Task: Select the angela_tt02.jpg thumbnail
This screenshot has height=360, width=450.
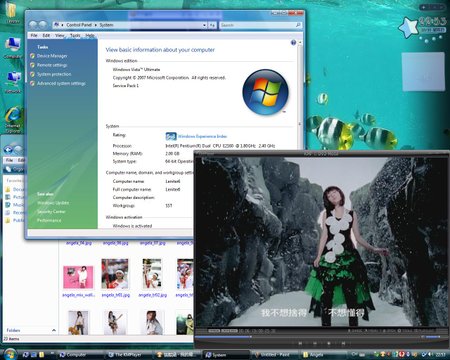Action: point(152,274)
